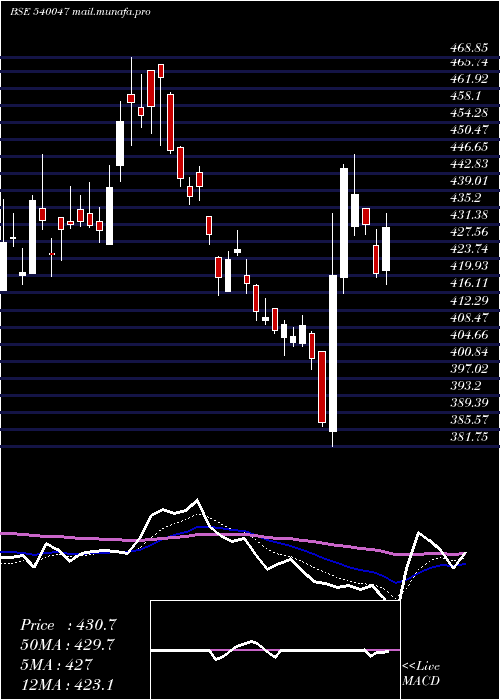Click the 5MA : 427 readout
Screen dimensions: 500x700
coord(56,665)
